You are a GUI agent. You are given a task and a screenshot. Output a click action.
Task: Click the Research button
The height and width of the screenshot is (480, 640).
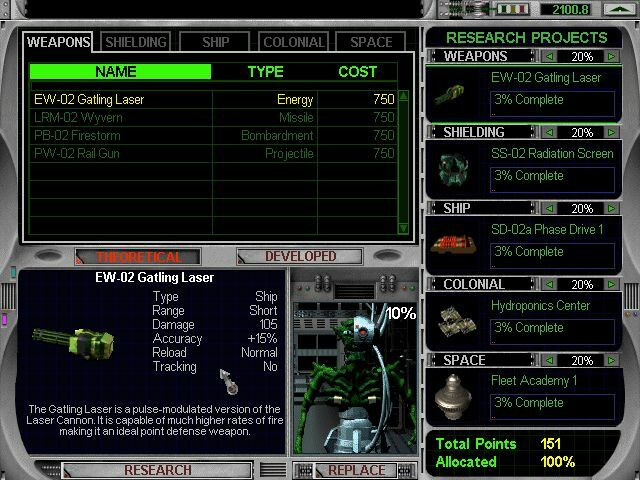157,470
